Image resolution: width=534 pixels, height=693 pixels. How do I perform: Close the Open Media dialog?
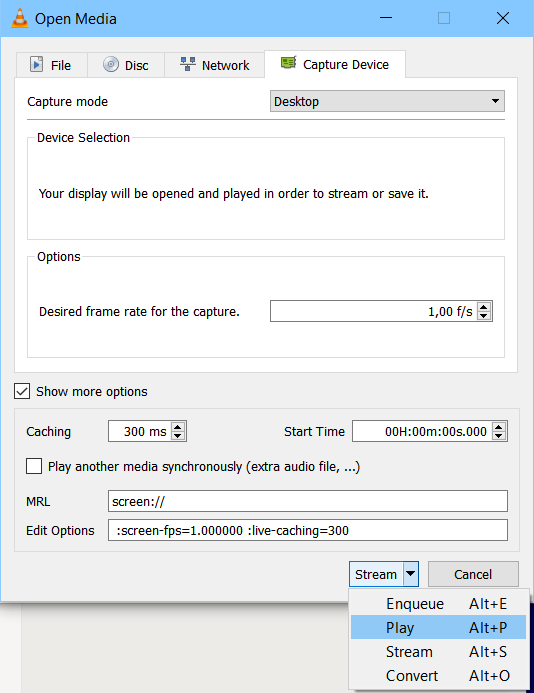point(503,18)
